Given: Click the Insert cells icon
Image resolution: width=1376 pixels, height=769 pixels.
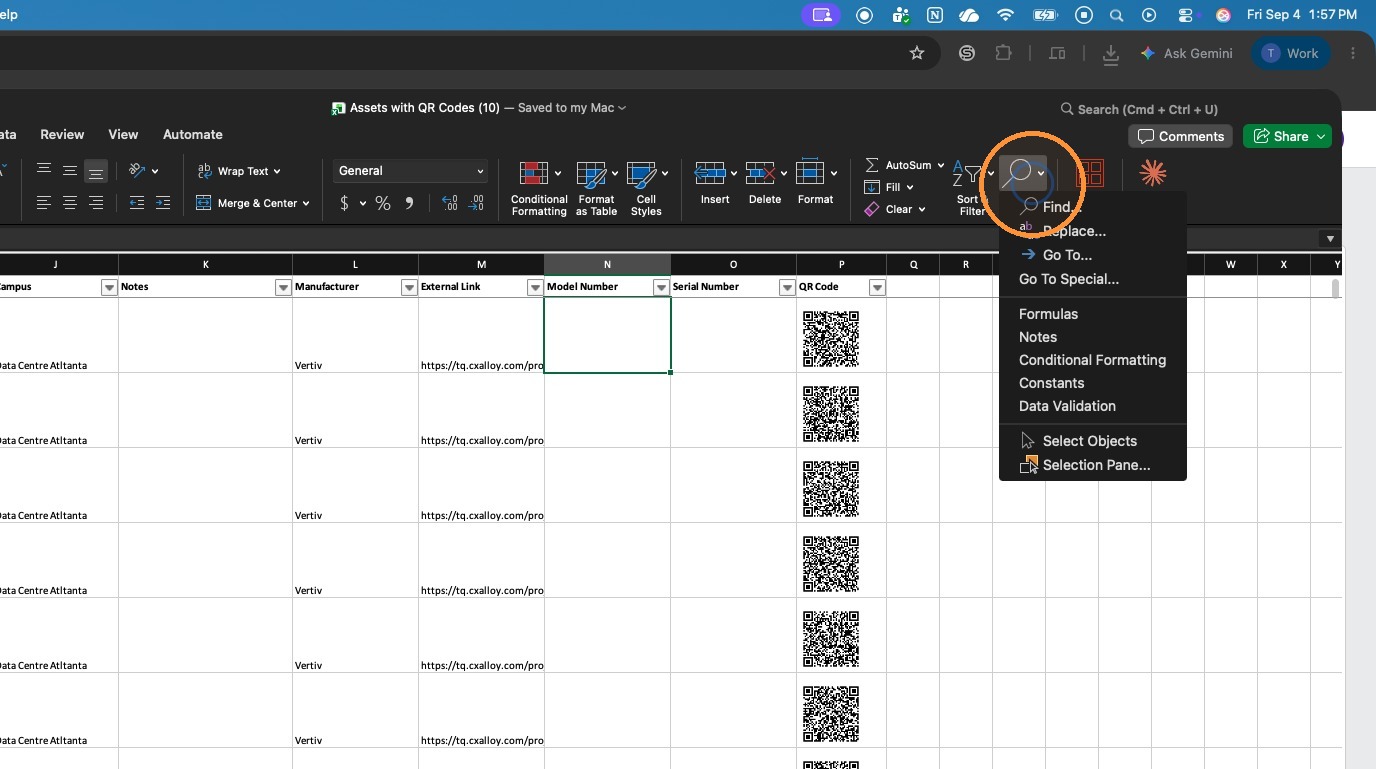Looking at the screenshot, I should pos(710,173).
